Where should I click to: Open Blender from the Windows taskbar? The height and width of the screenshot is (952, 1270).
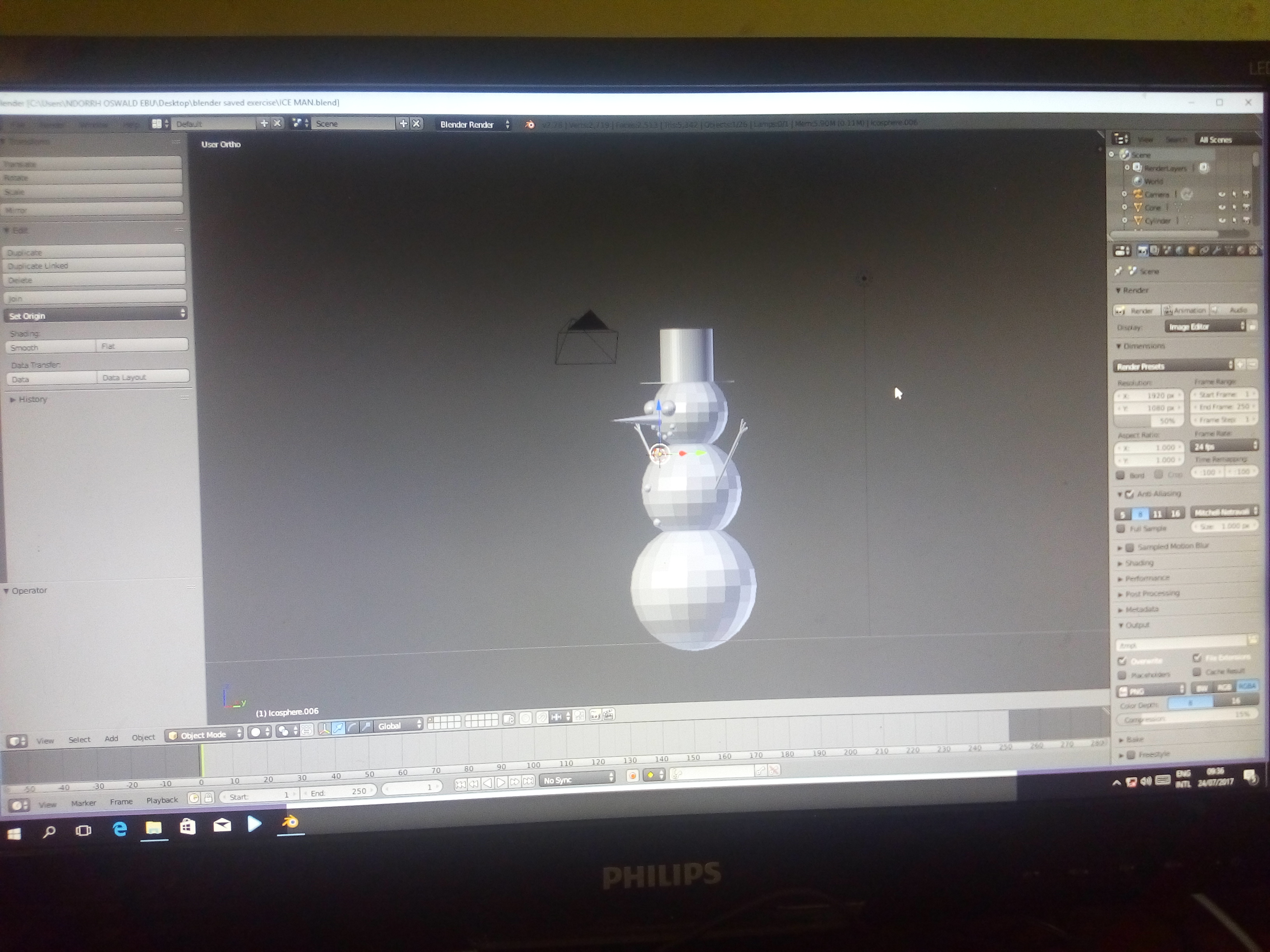291,822
